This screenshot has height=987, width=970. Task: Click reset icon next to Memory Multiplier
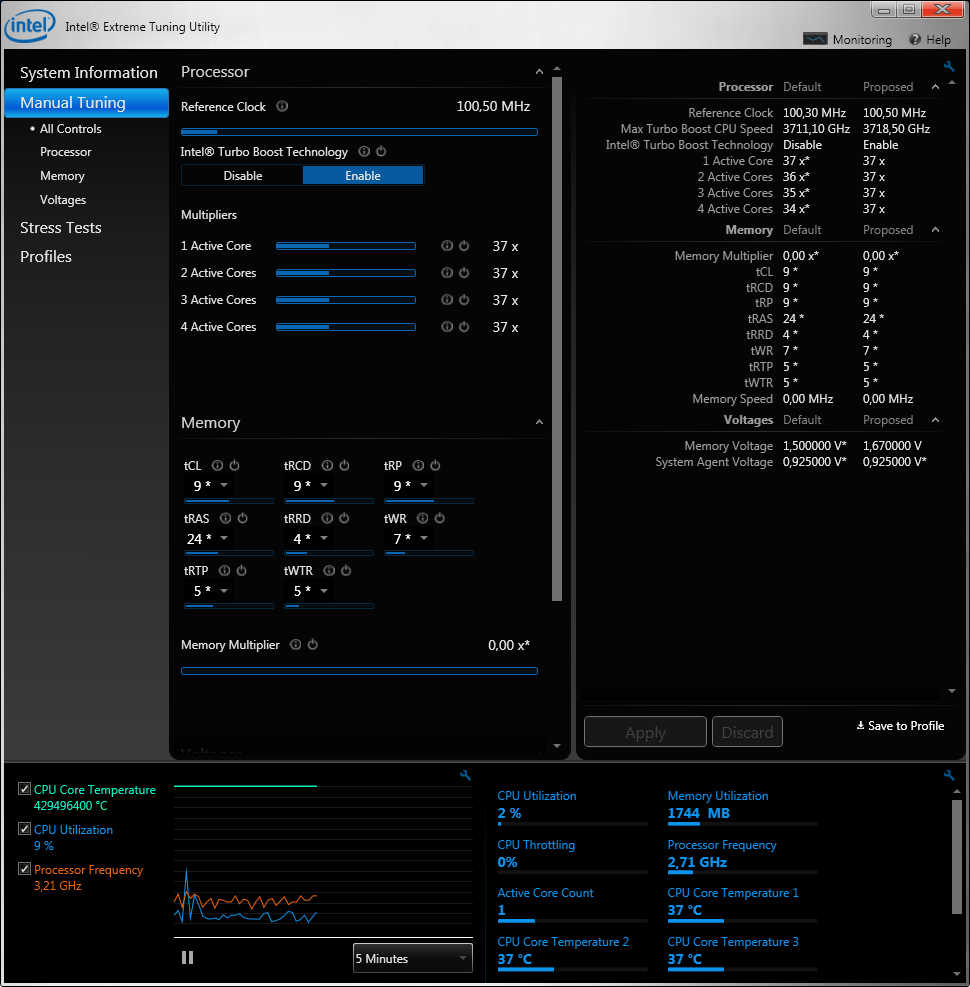point(312,645)
